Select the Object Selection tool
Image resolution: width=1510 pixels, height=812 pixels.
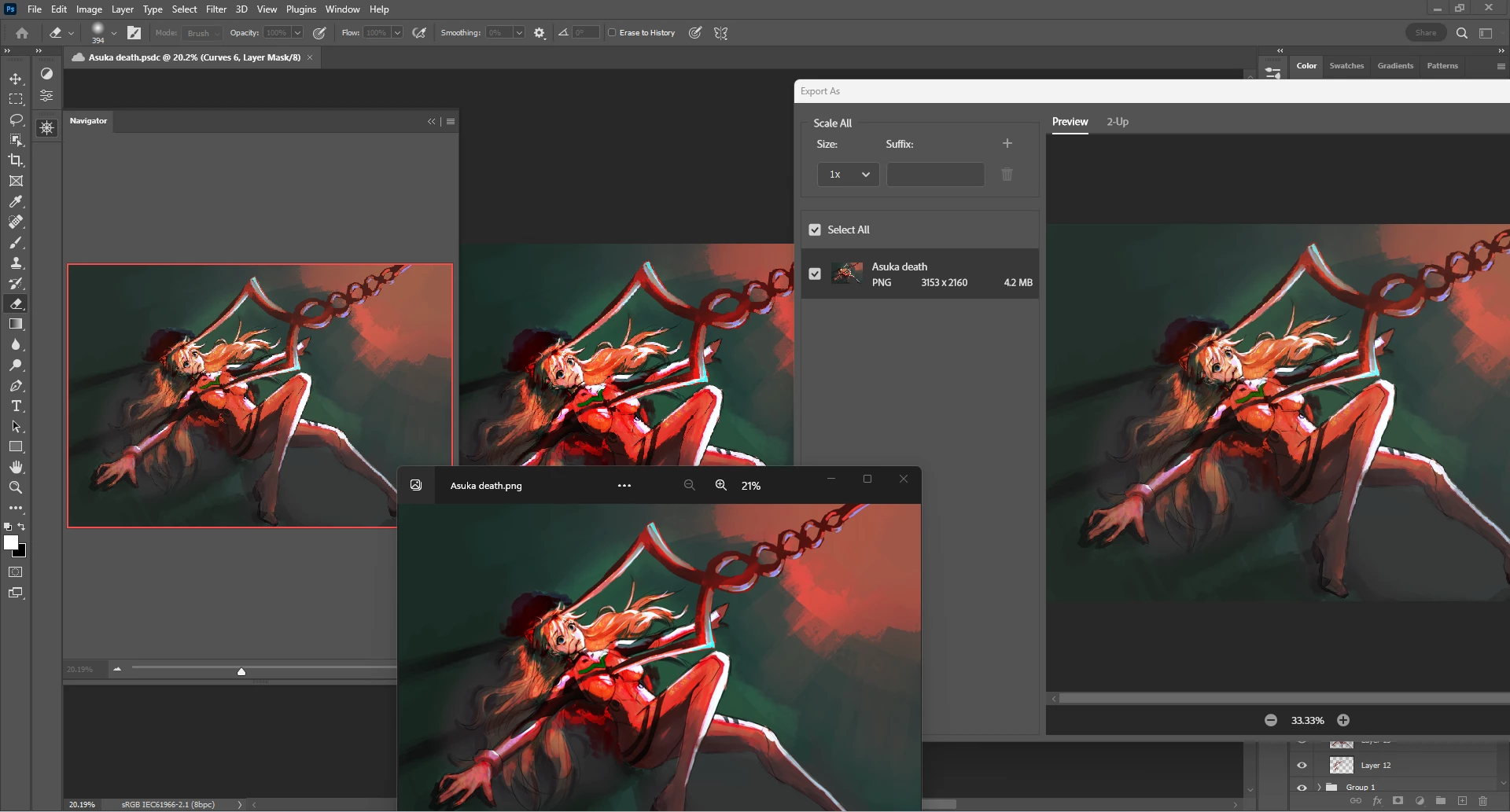(16, 140)
